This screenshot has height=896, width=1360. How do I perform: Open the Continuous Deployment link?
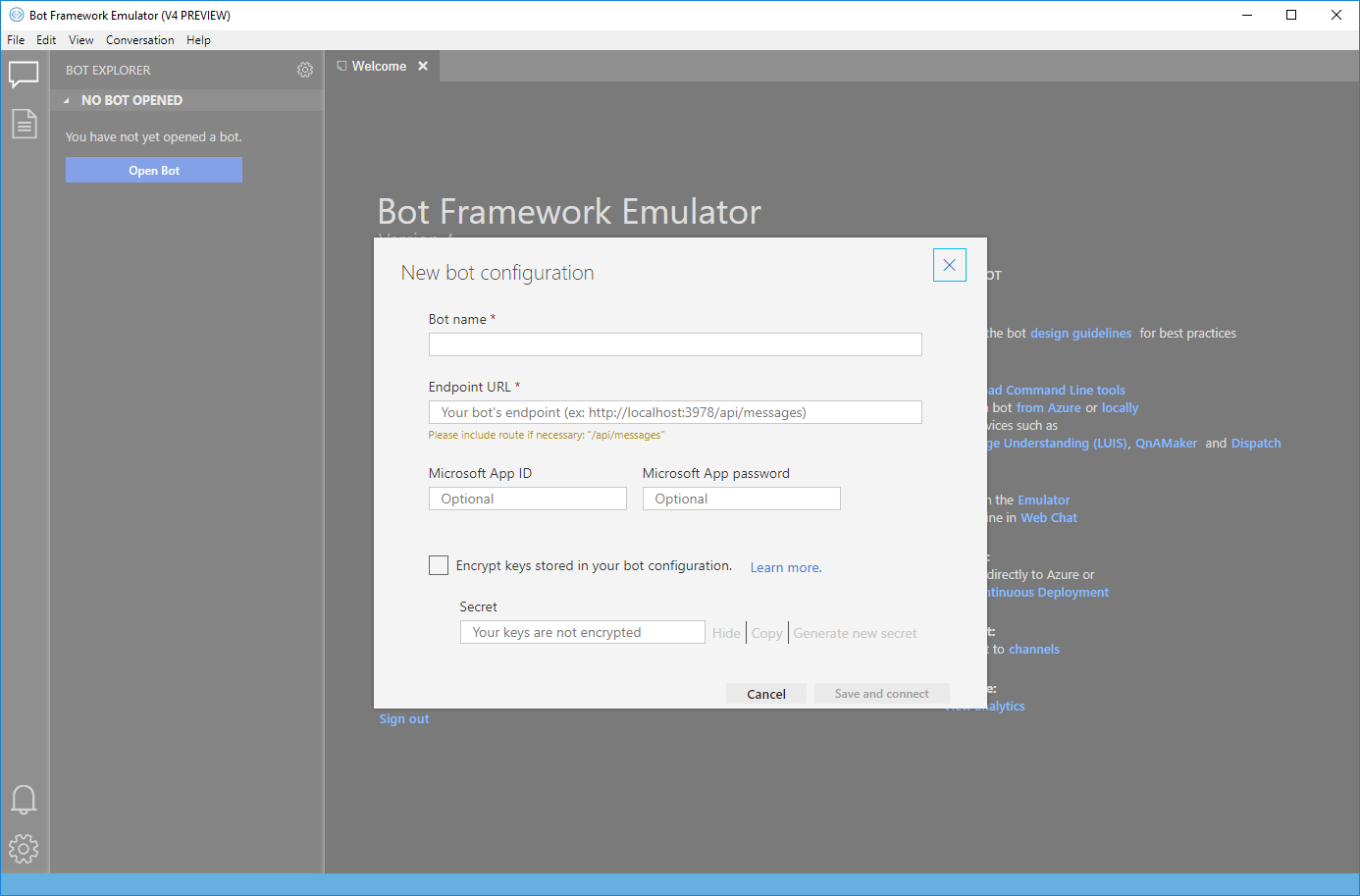click(1048, 593)
